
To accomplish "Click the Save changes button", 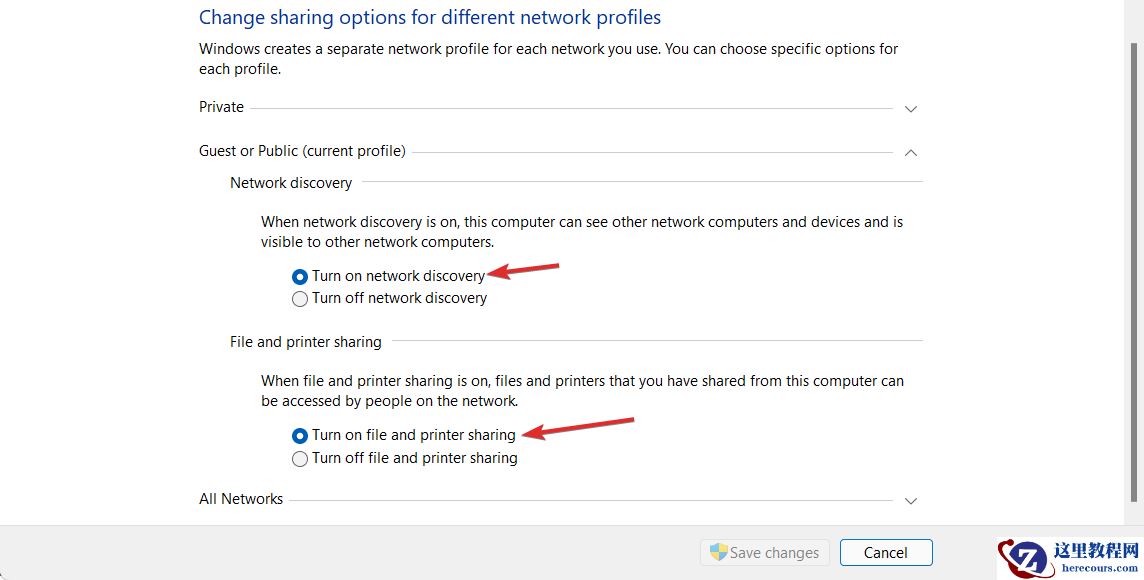I will (765, 552).
